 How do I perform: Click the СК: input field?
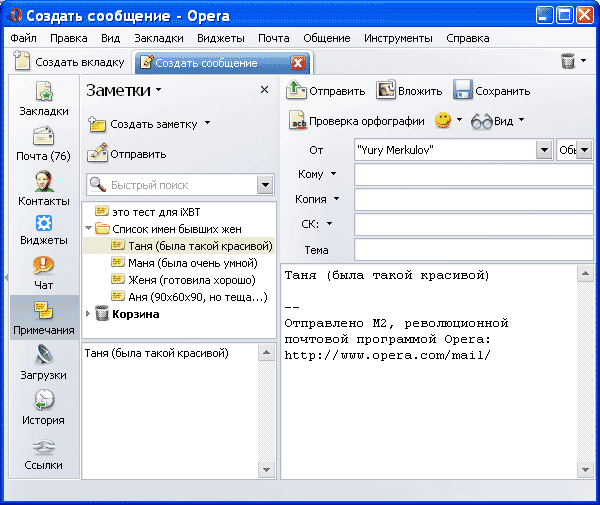point(474,224)
